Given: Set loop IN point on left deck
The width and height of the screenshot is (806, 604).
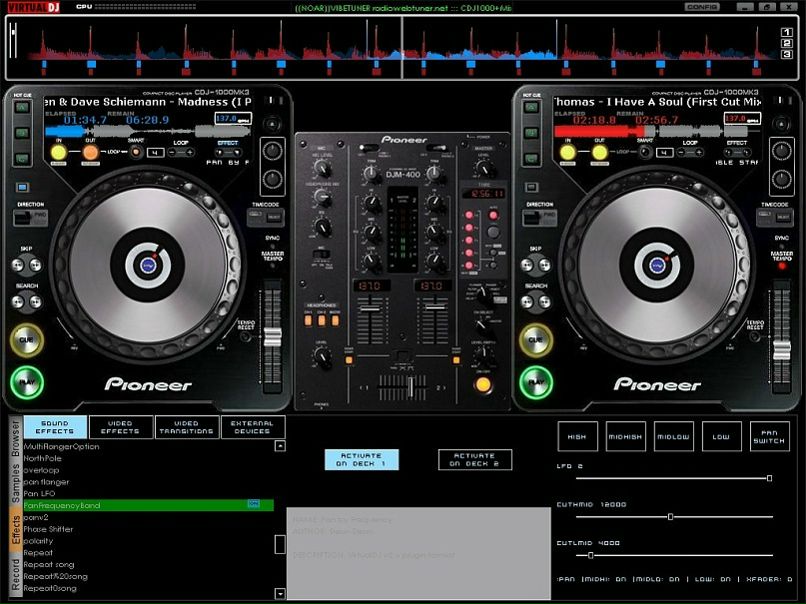Looking at the screenshot, I should point(59,152).
